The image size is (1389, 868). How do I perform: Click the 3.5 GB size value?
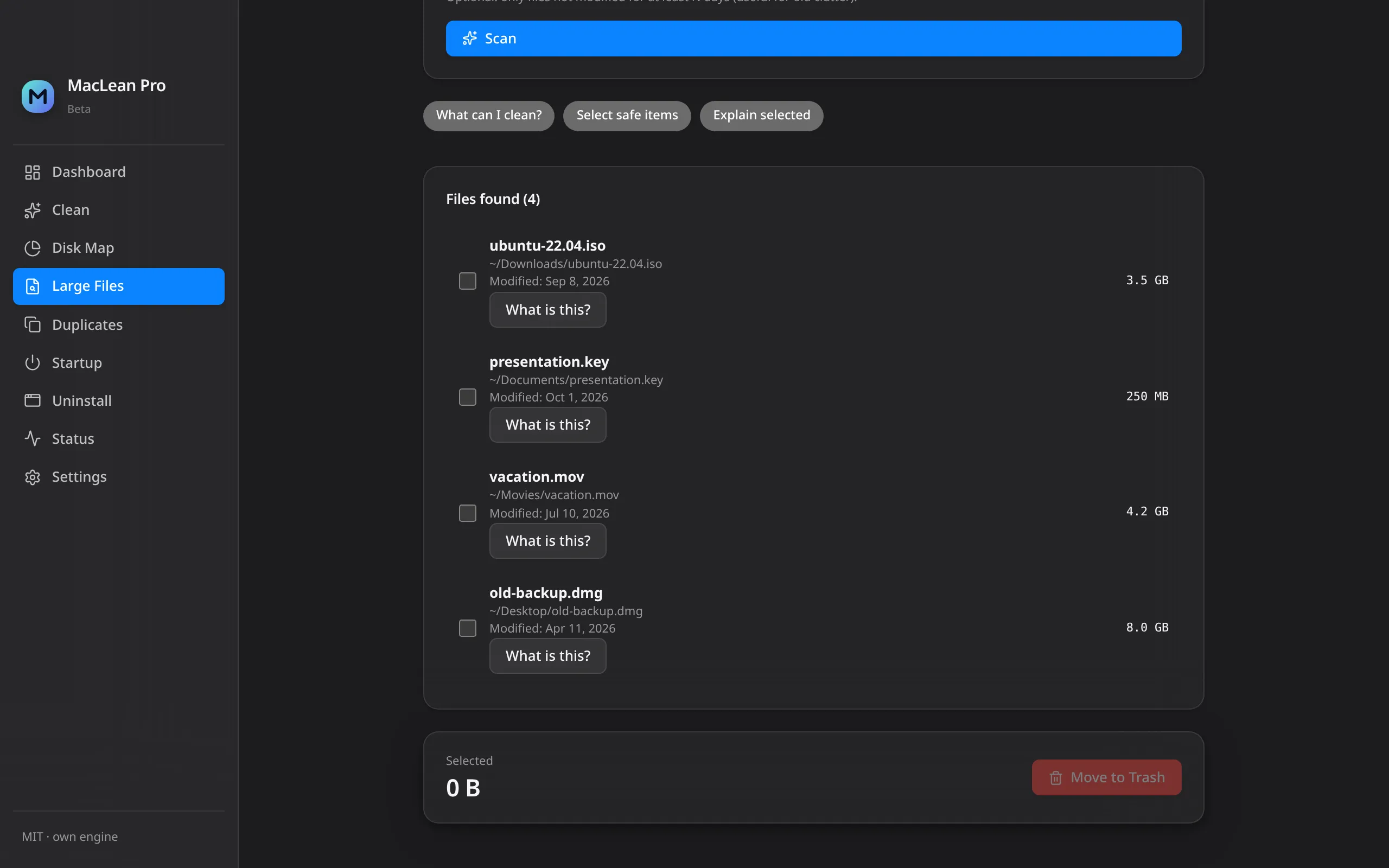coord(1147,280)
